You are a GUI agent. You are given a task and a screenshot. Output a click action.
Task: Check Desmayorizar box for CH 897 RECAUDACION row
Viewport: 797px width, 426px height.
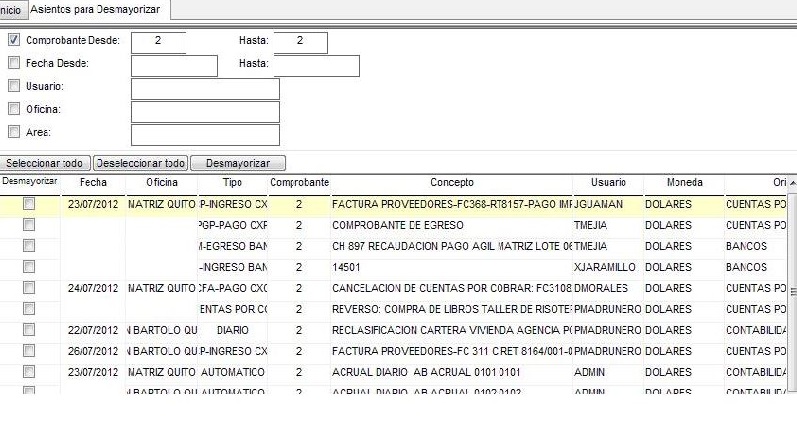tap(29, 246)
